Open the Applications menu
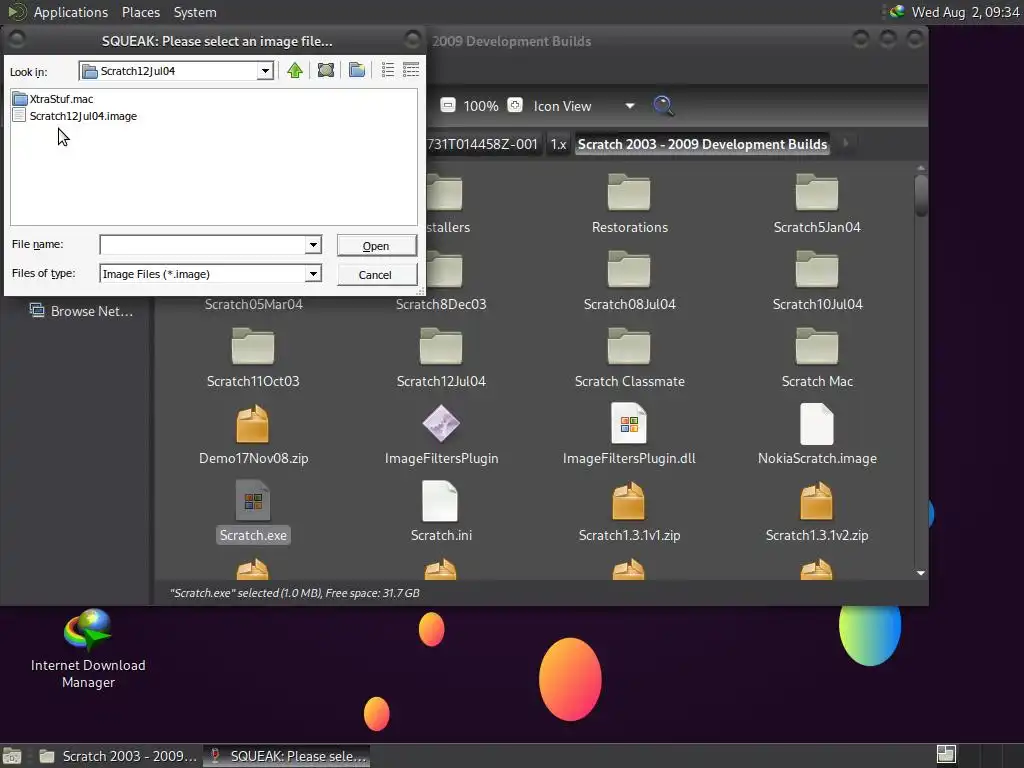This screenshot has width=1024, height=768. click(71, 12)
